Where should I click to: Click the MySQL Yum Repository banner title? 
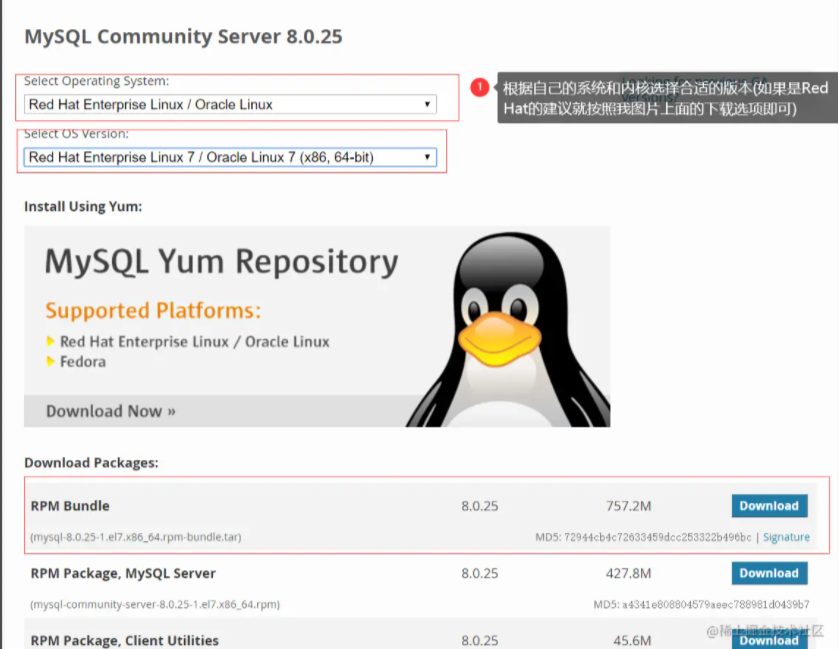[x=221, y=262]
